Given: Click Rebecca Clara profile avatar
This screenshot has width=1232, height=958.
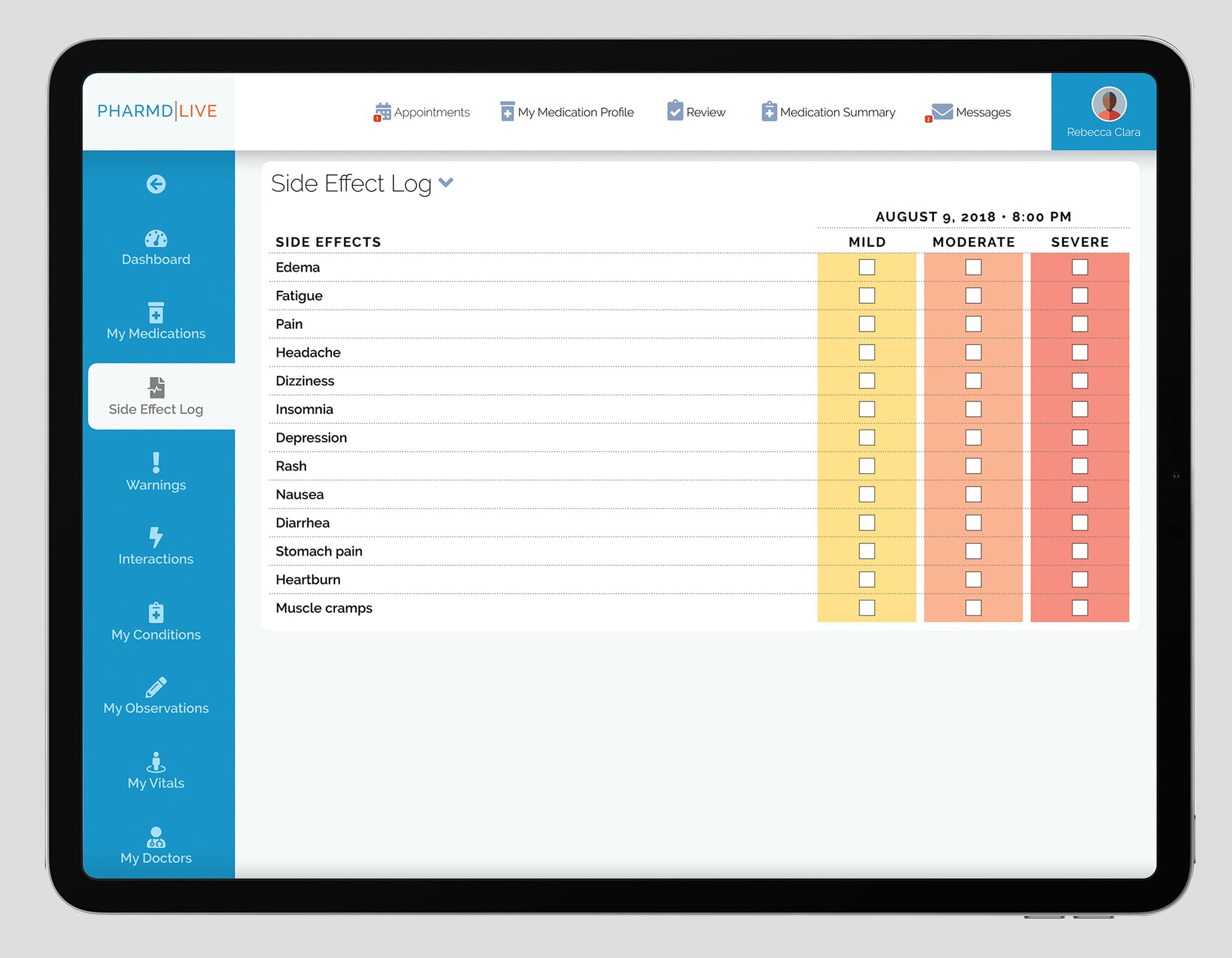Looking at the screenshot, I should click(x=1109, y=104).
